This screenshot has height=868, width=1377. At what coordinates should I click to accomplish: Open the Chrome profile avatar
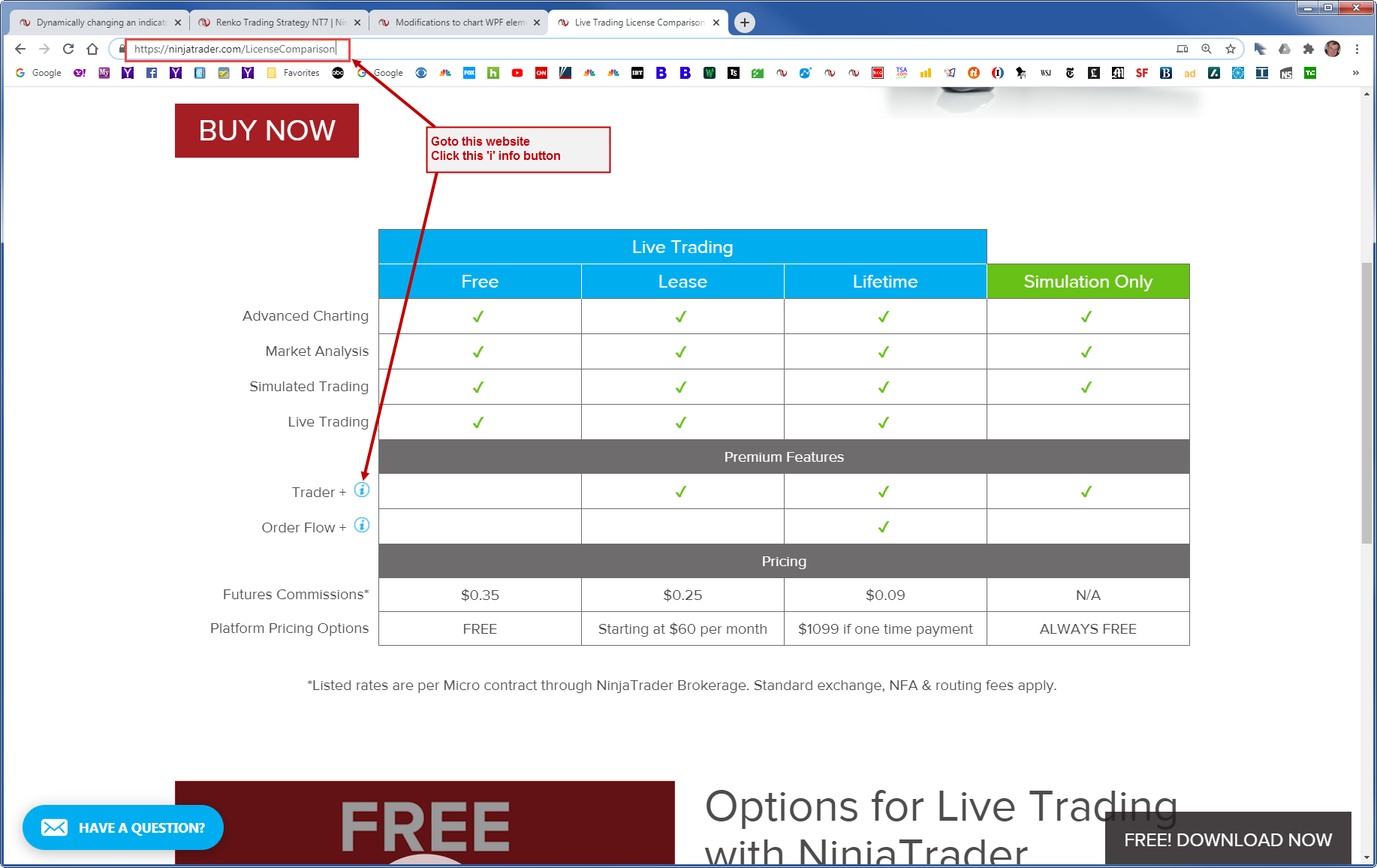pos(1333,49)
